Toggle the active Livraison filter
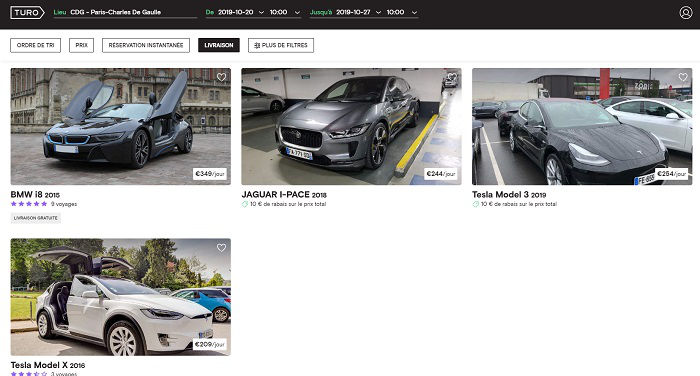Image resolution: width=700 pixels, height=376 pixels. [x=219, y=45]
